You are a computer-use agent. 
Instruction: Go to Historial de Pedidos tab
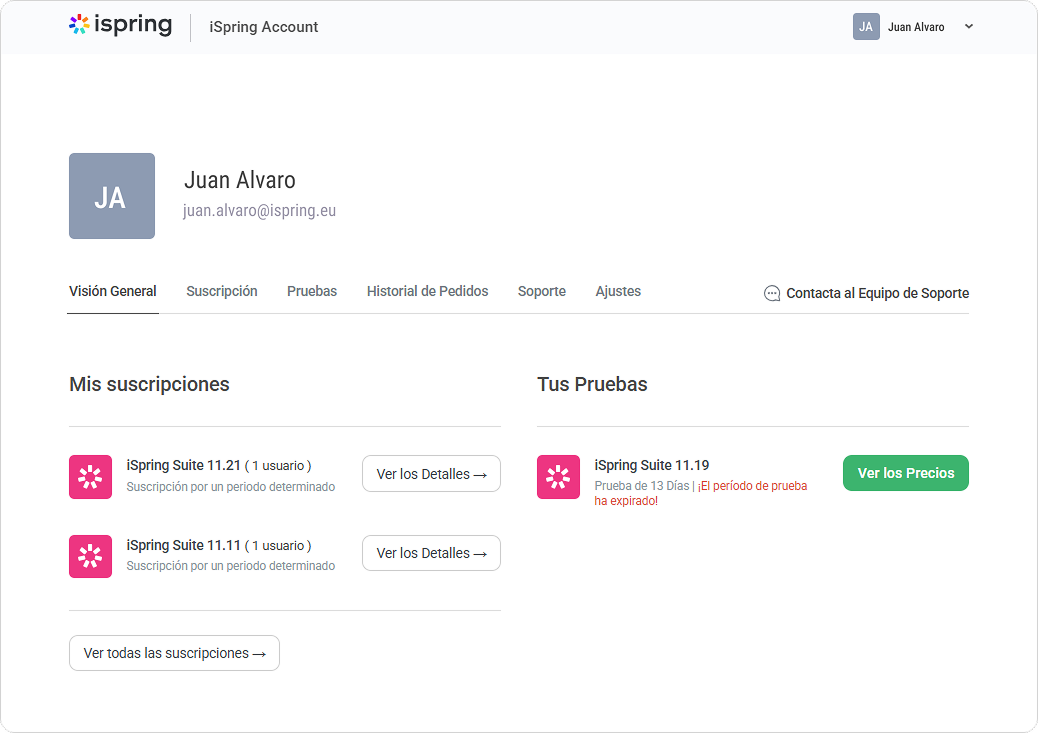click(x=428, y=291)
